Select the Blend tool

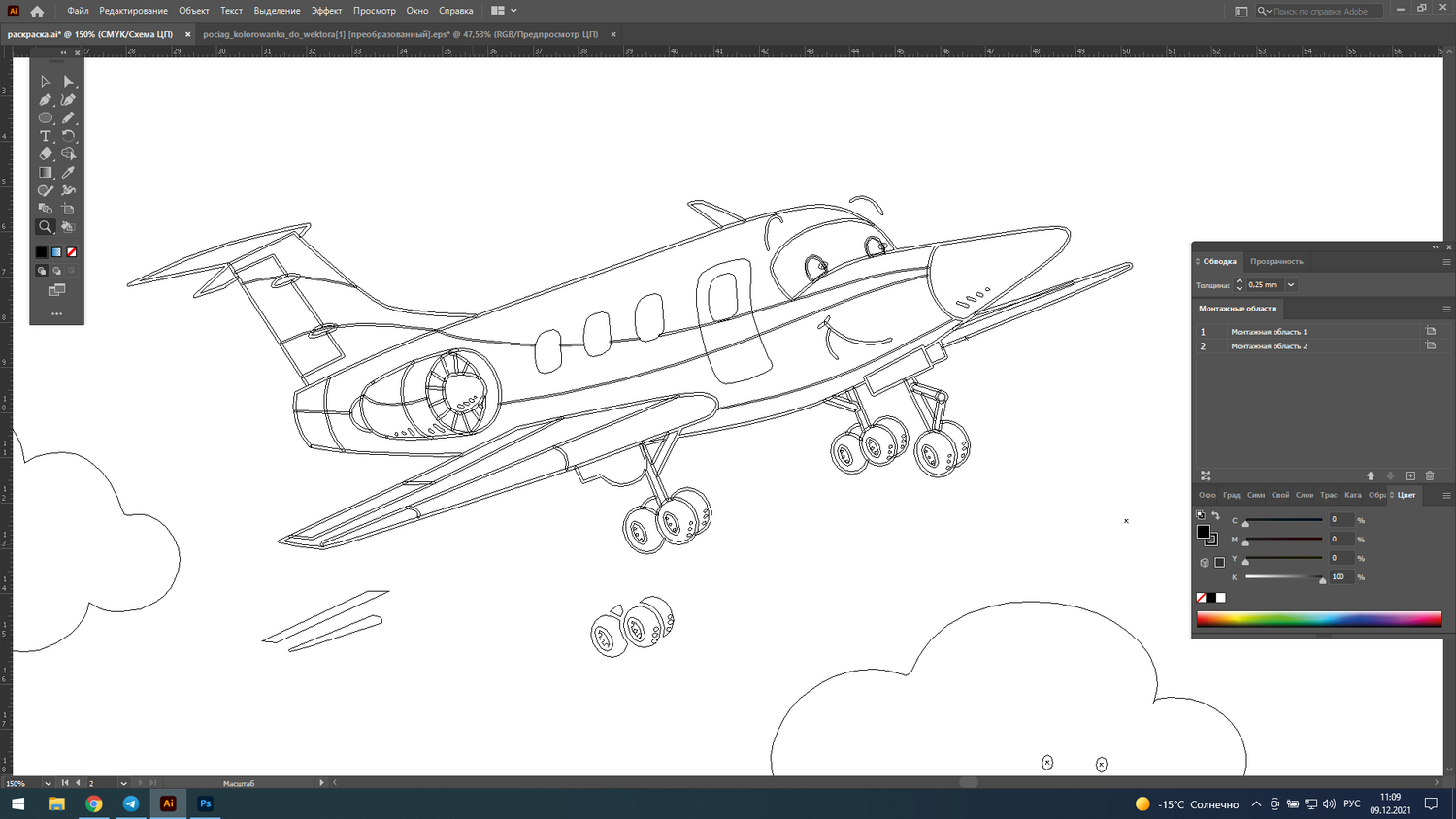click(x=45, y=209)
